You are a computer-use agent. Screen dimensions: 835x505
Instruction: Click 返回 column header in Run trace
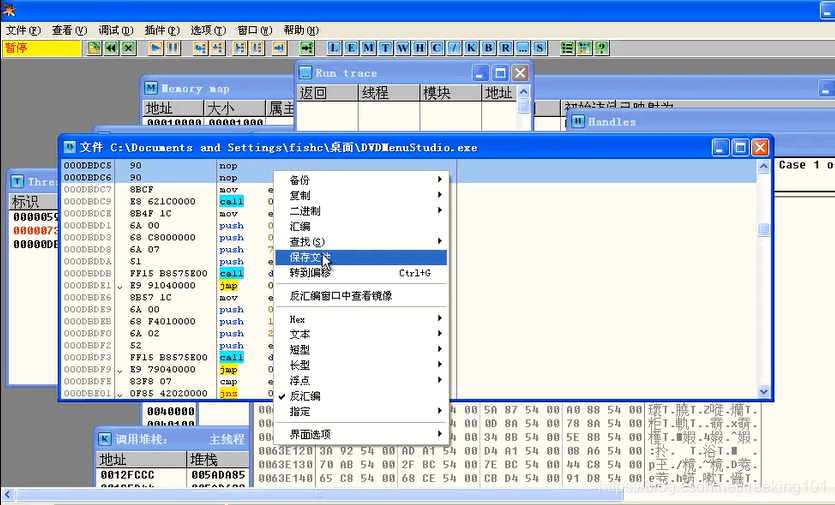pyautogui.click(x=327, y=93)
